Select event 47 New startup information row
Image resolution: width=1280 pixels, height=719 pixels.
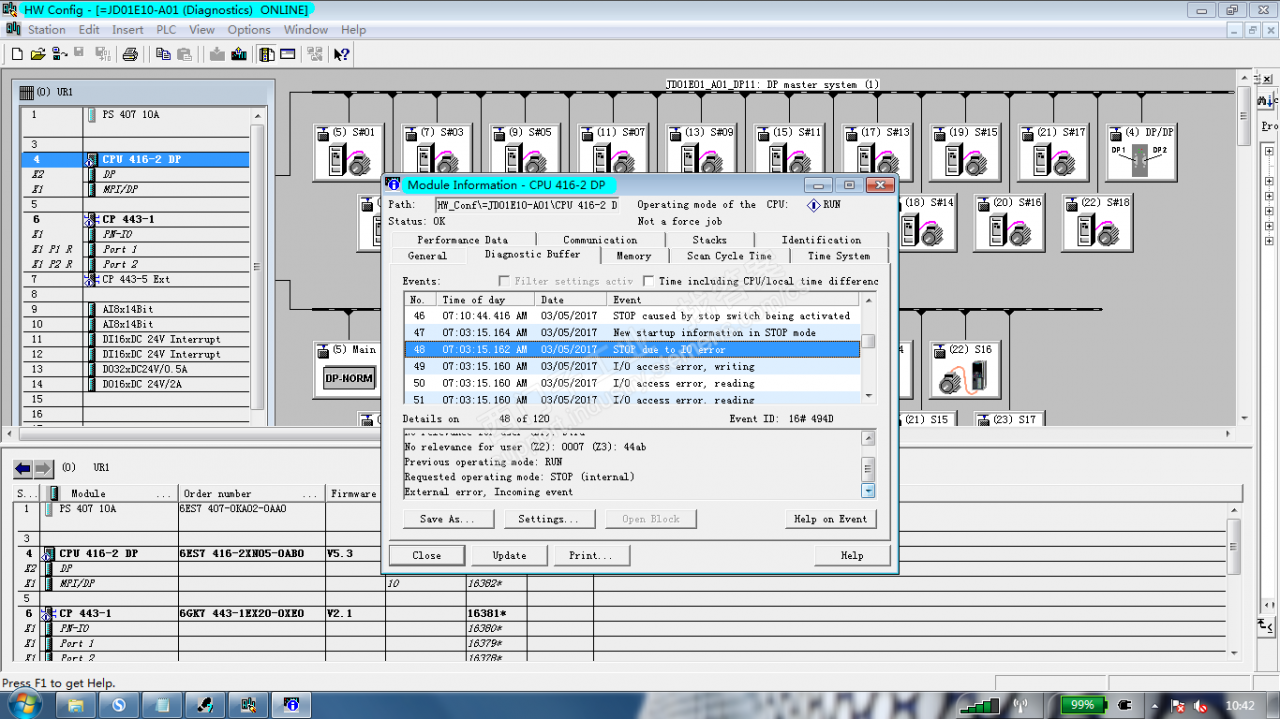point(631,333)
